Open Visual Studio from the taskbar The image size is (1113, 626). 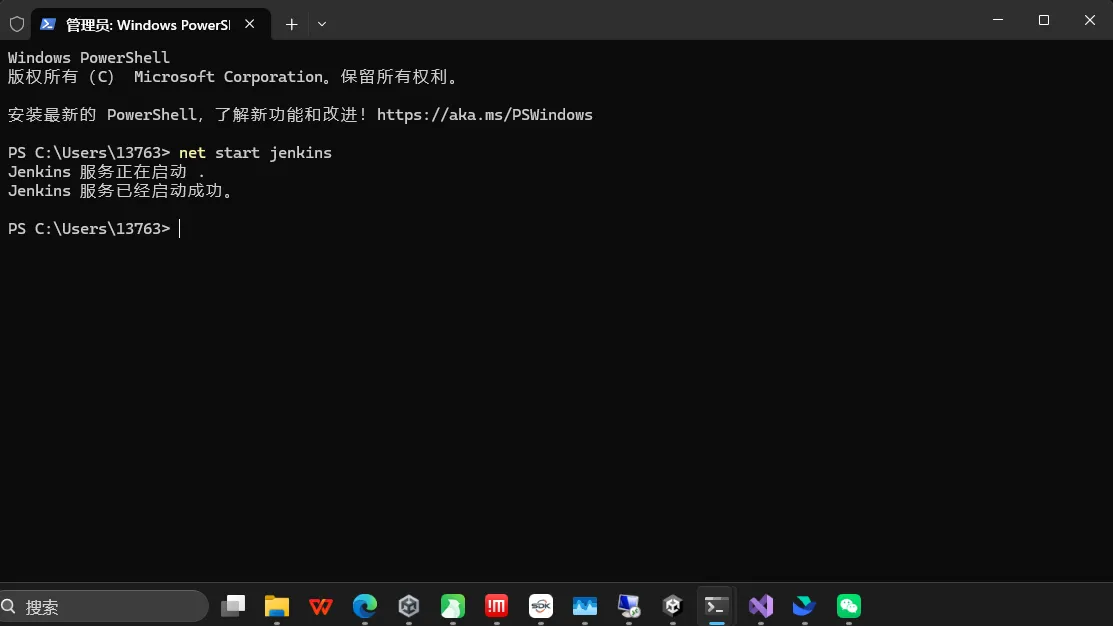pyautogui.click(x=761, y=606)
